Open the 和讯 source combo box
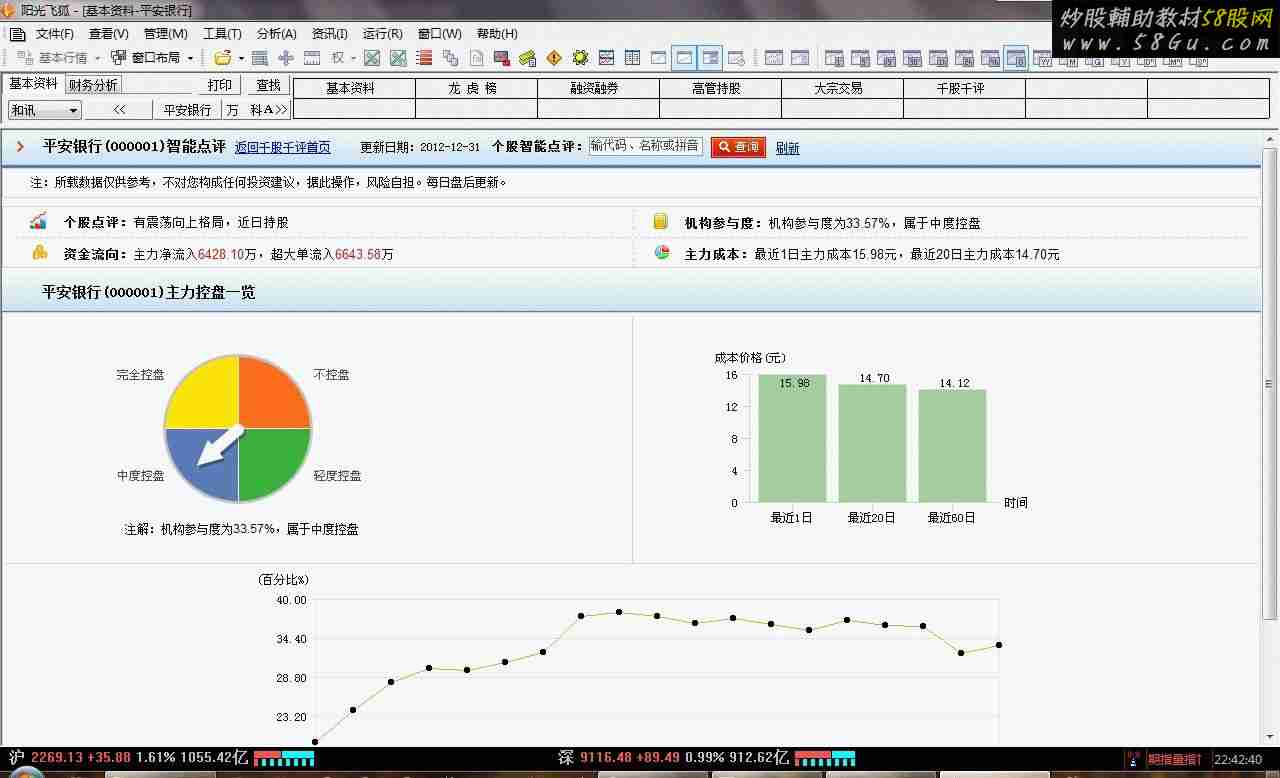1280x778 pixels. (45, 110)
